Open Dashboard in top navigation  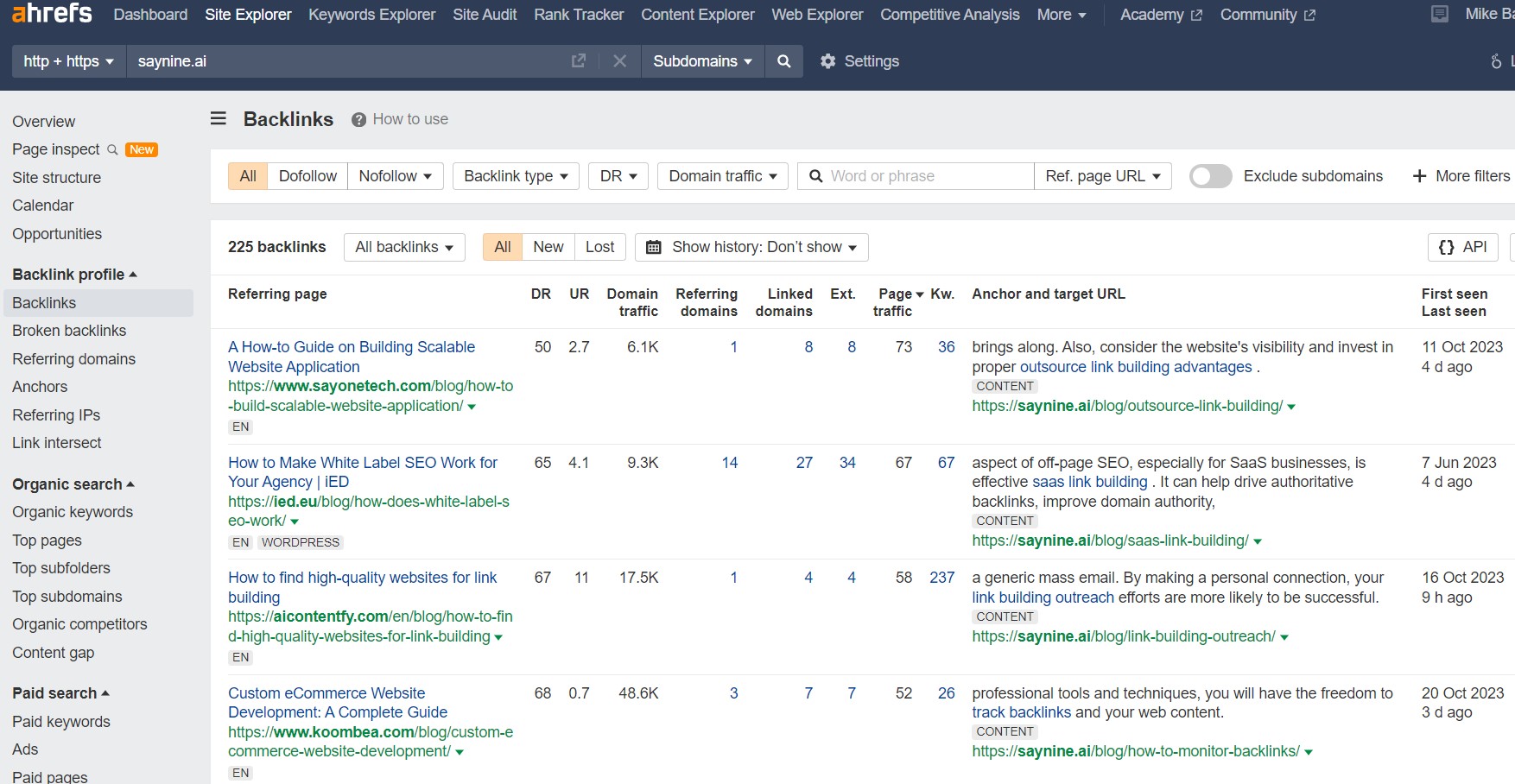tap(150, 15)
